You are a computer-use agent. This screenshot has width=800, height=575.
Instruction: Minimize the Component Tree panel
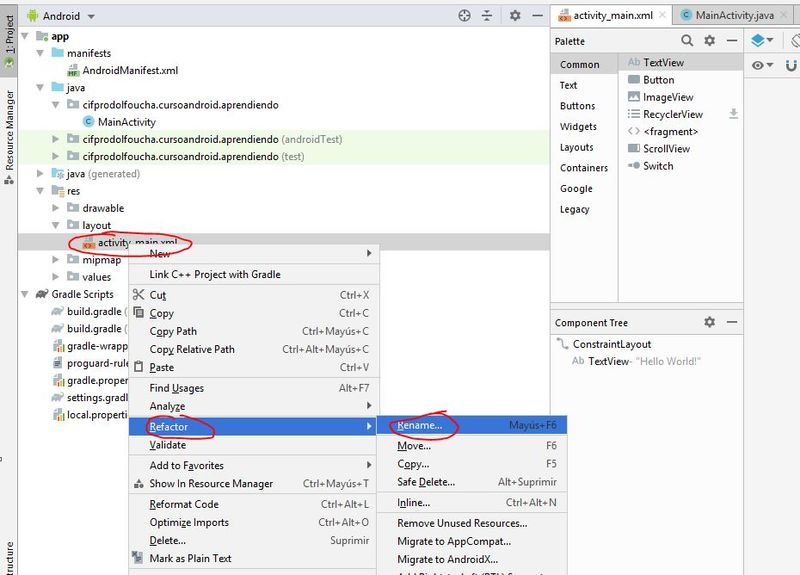click(x=732, y=322)
